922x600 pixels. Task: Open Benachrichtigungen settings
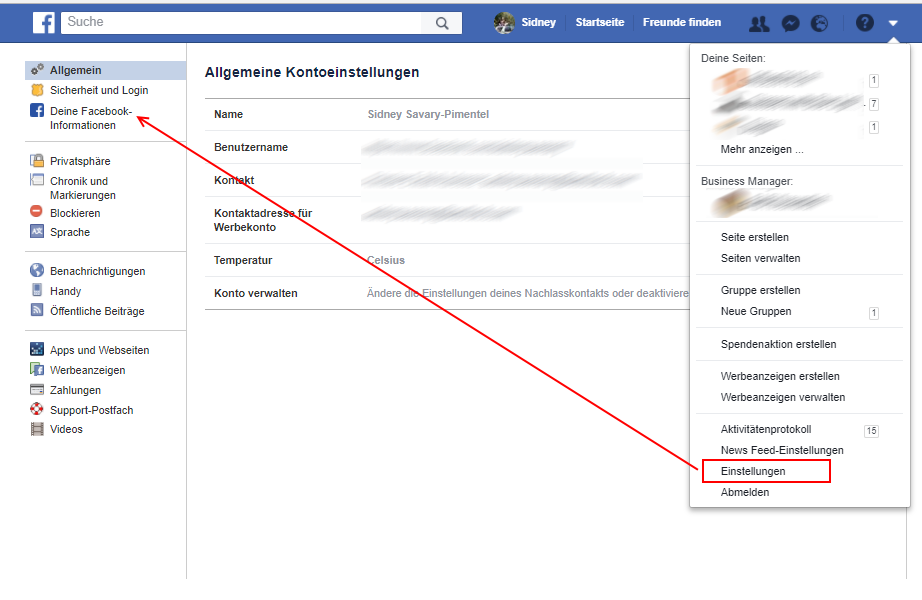pyautogui.click(x=97, y=271)
